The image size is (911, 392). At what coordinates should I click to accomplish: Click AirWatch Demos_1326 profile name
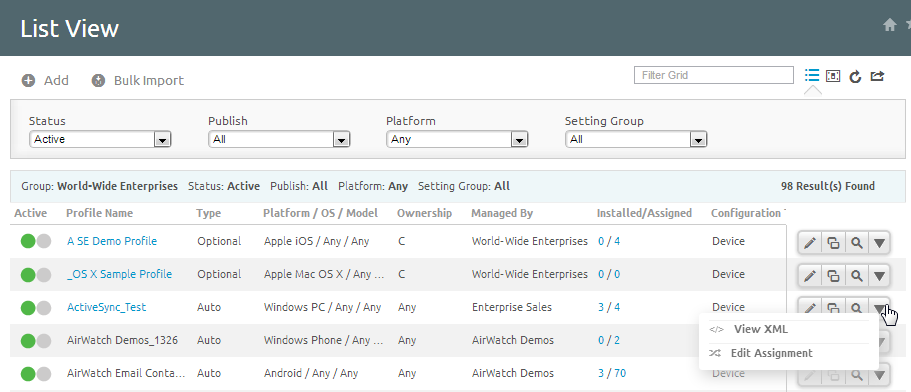point(122,340)
